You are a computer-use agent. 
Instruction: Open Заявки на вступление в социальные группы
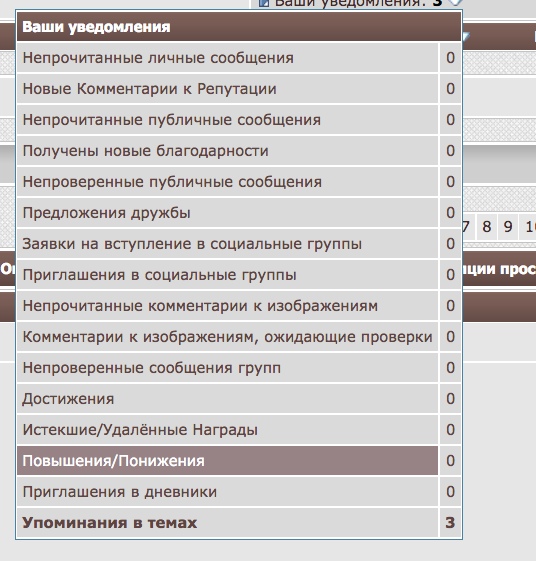(228, 244)
